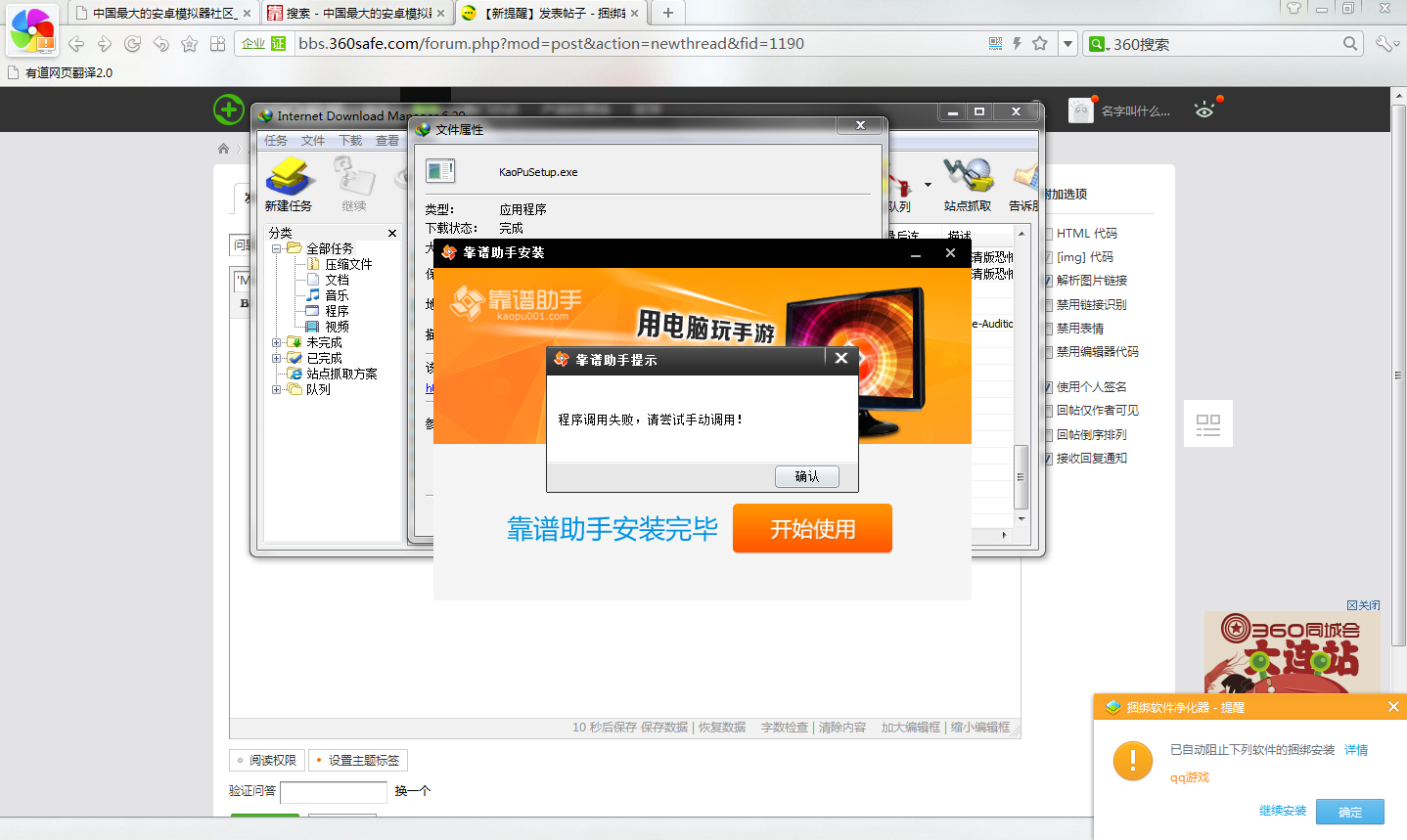
Task: Open queue dropdown arrow in IDM toolbar
Action: pyautogui.click(x=928, y=184)
